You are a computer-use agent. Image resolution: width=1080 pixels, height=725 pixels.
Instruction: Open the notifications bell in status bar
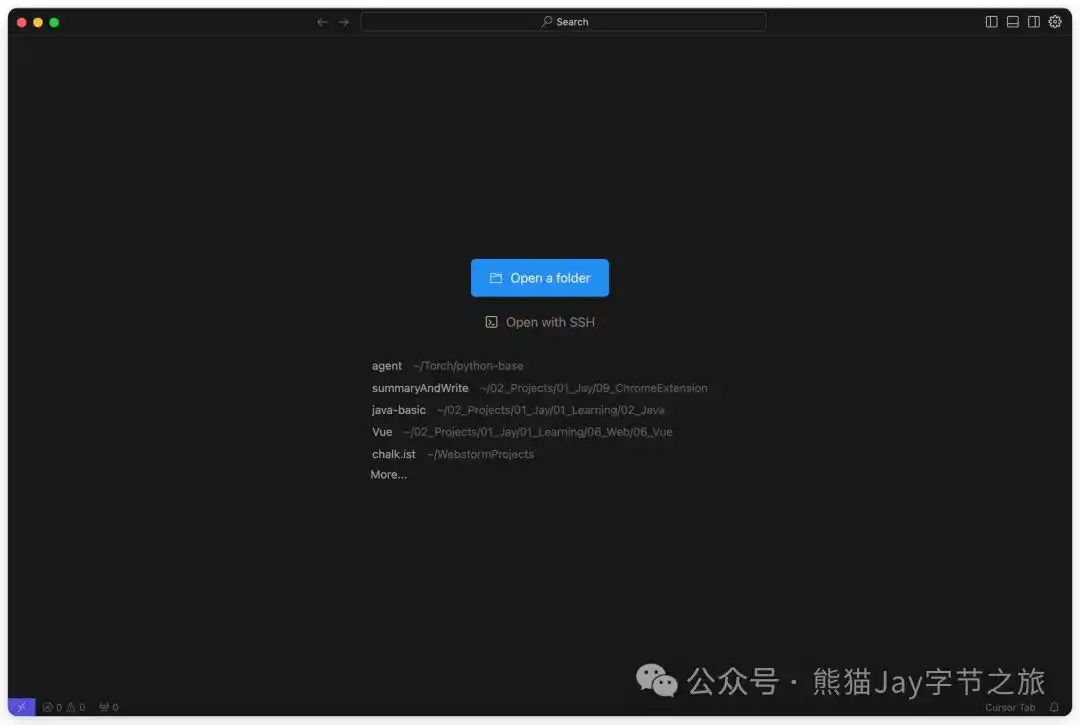(x=1056, y=707)
